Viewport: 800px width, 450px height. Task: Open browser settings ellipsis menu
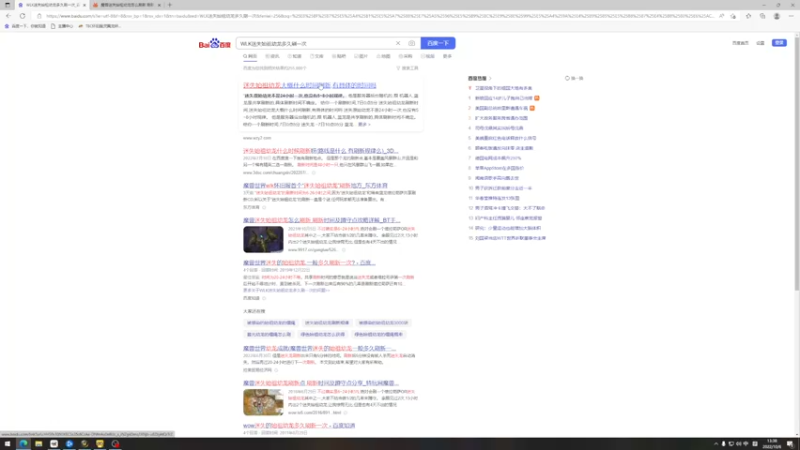791,16
